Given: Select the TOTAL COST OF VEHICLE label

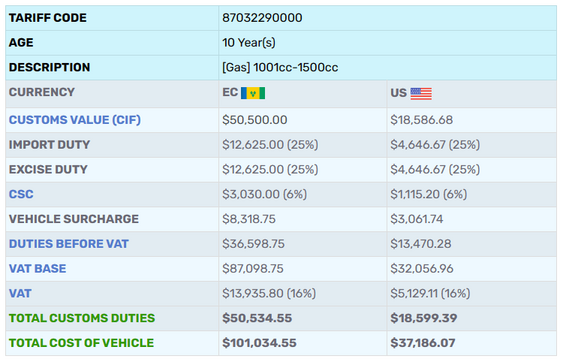Looking at the screenshot, I should 82,343.
